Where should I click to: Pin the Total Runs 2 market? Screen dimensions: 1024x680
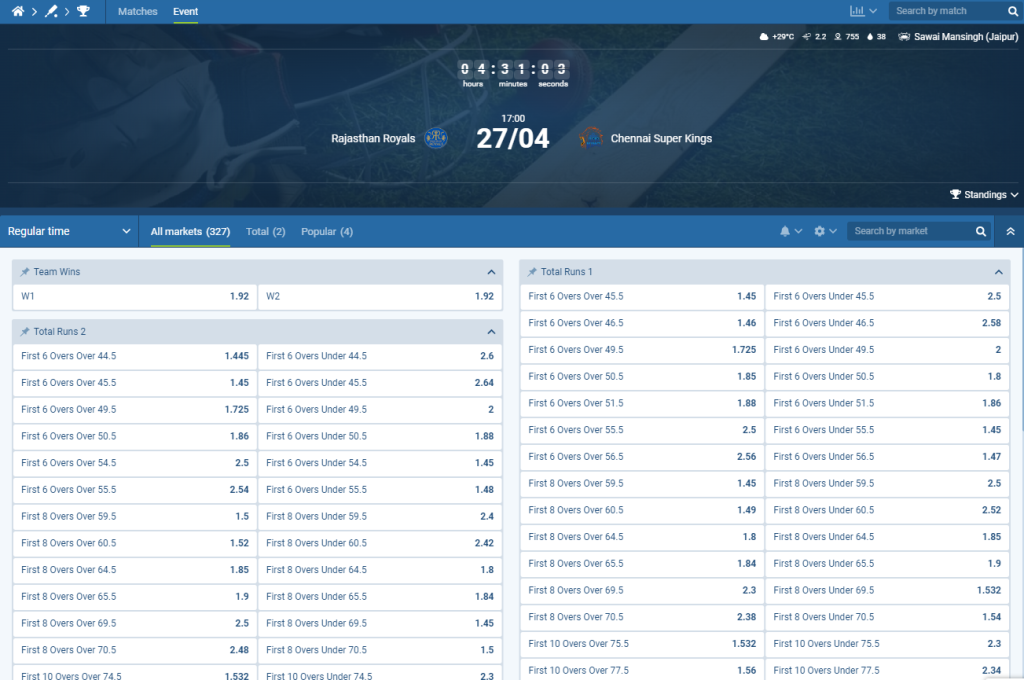coord(25,332)
